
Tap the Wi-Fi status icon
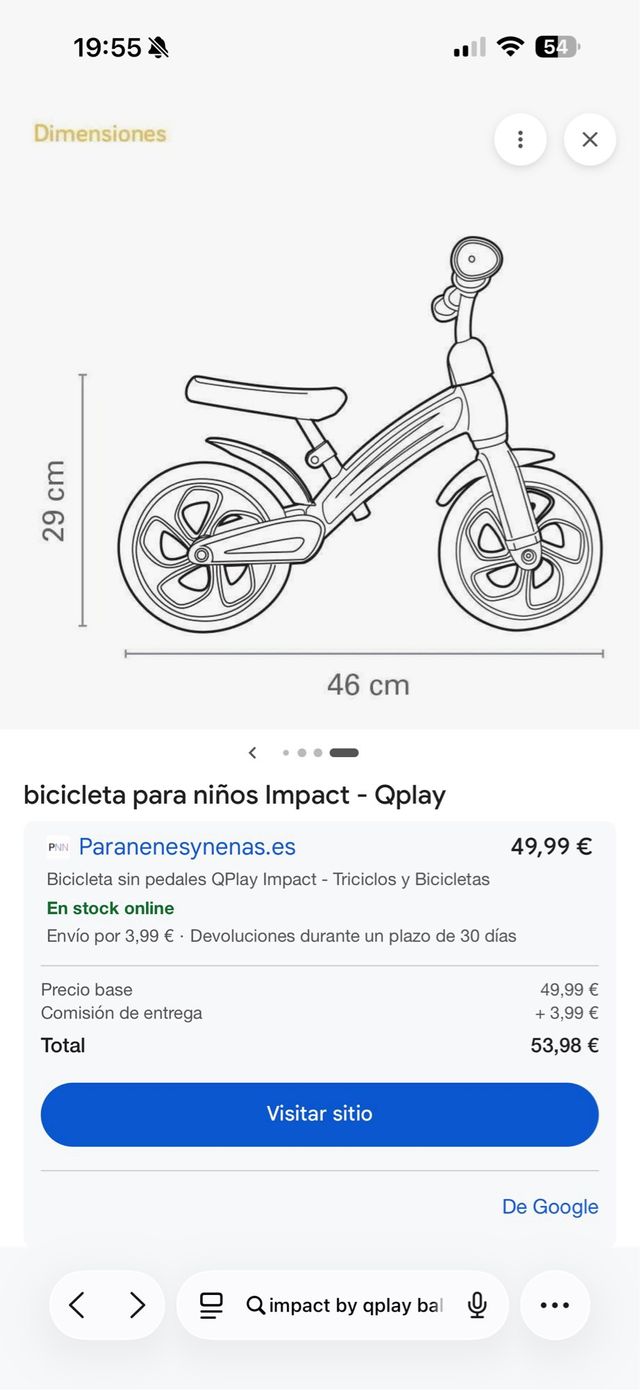509,46
